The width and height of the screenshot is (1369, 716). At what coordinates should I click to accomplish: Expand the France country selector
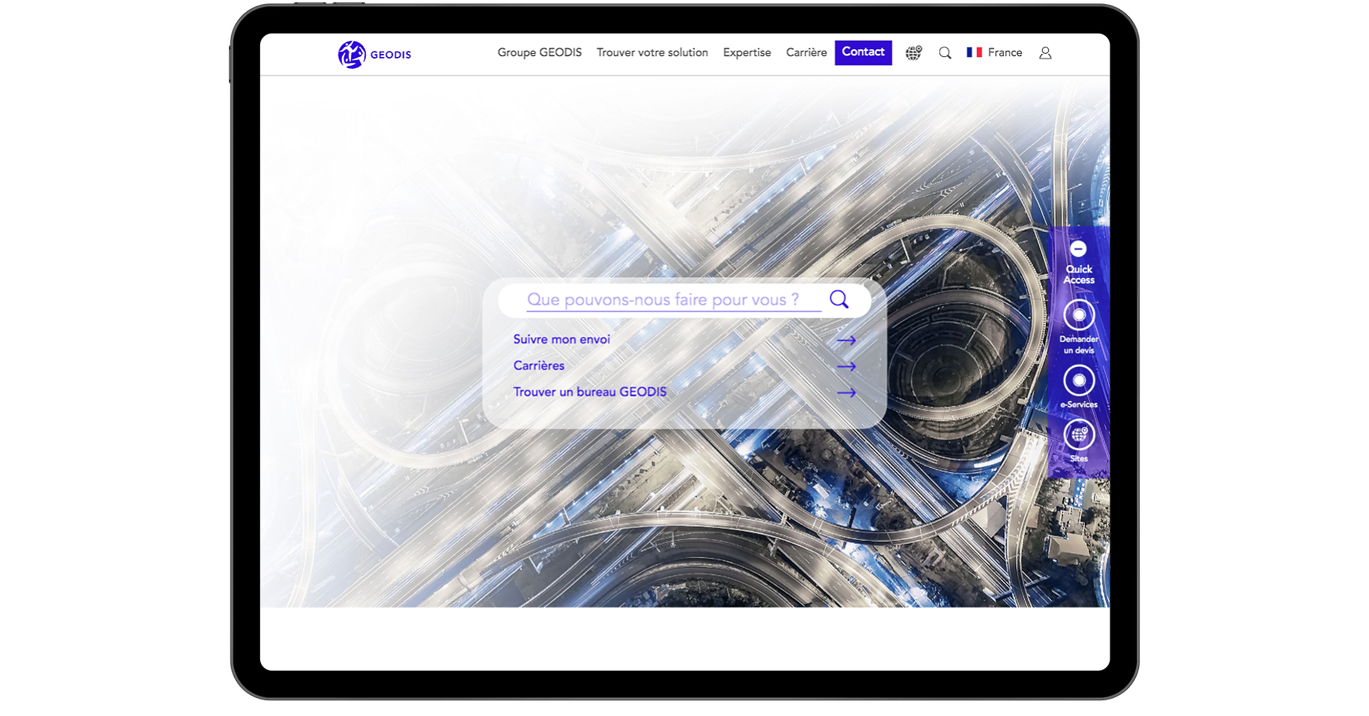click(x=994, y=53)
